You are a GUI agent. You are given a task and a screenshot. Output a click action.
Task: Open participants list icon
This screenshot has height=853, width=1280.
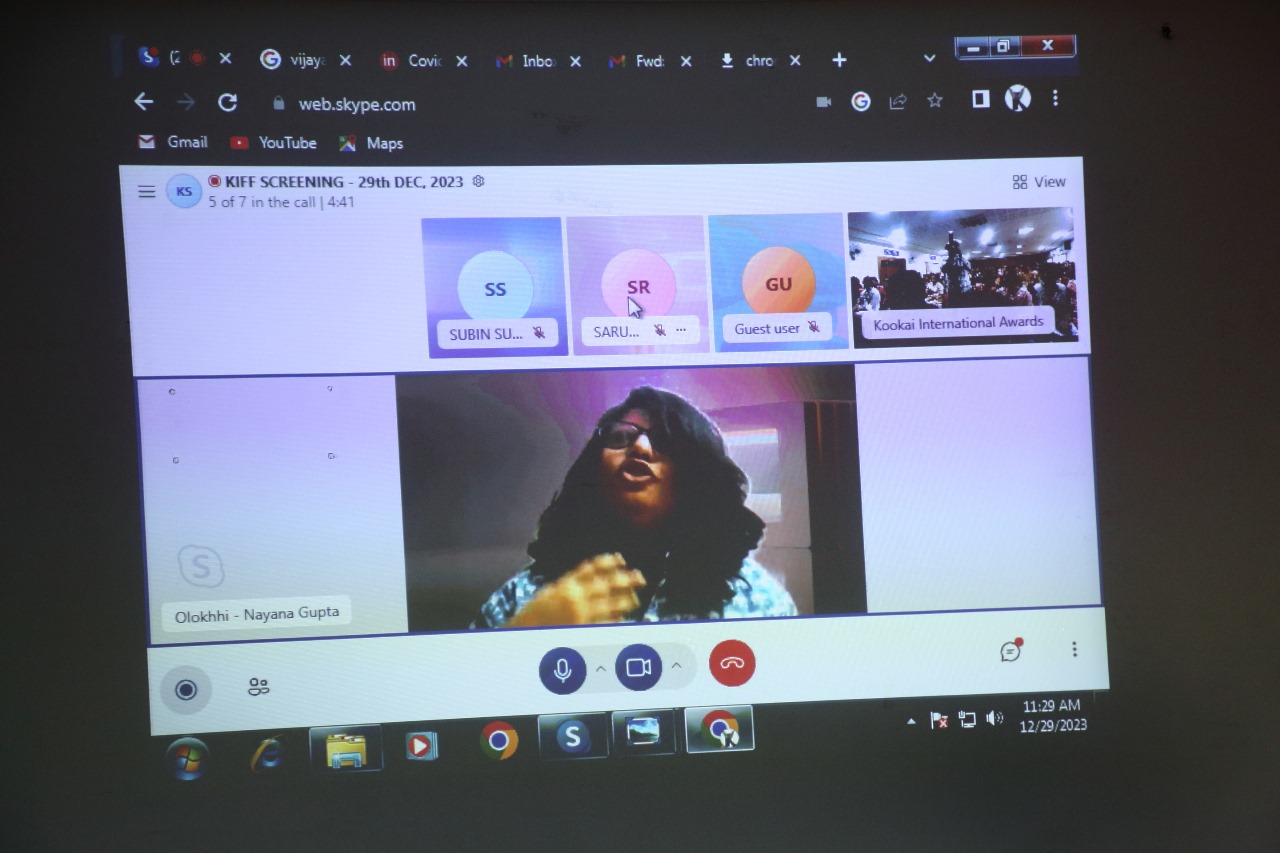point(258,687)
